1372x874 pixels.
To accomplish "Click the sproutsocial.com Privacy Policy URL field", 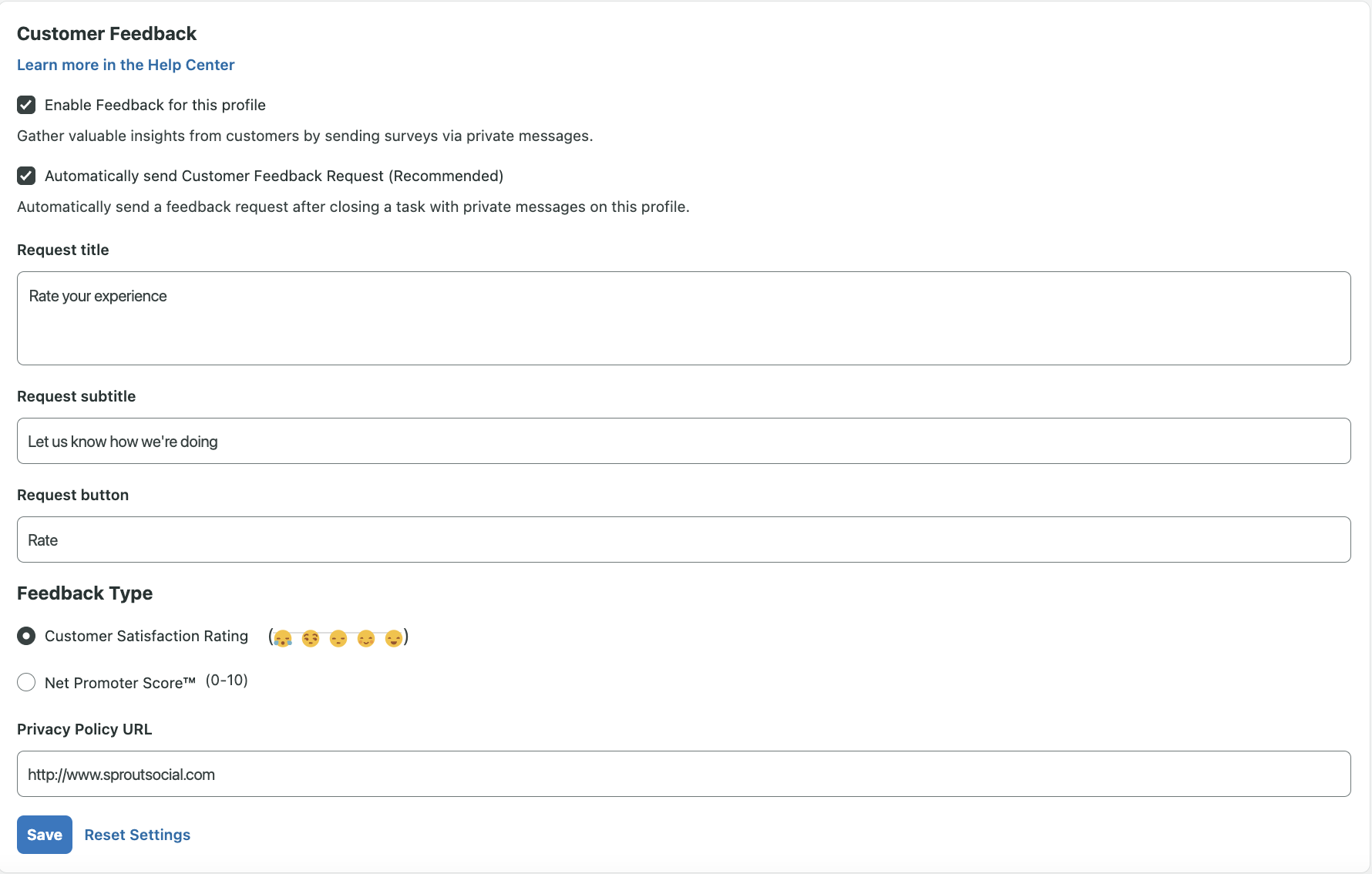I will pos(684,774).
